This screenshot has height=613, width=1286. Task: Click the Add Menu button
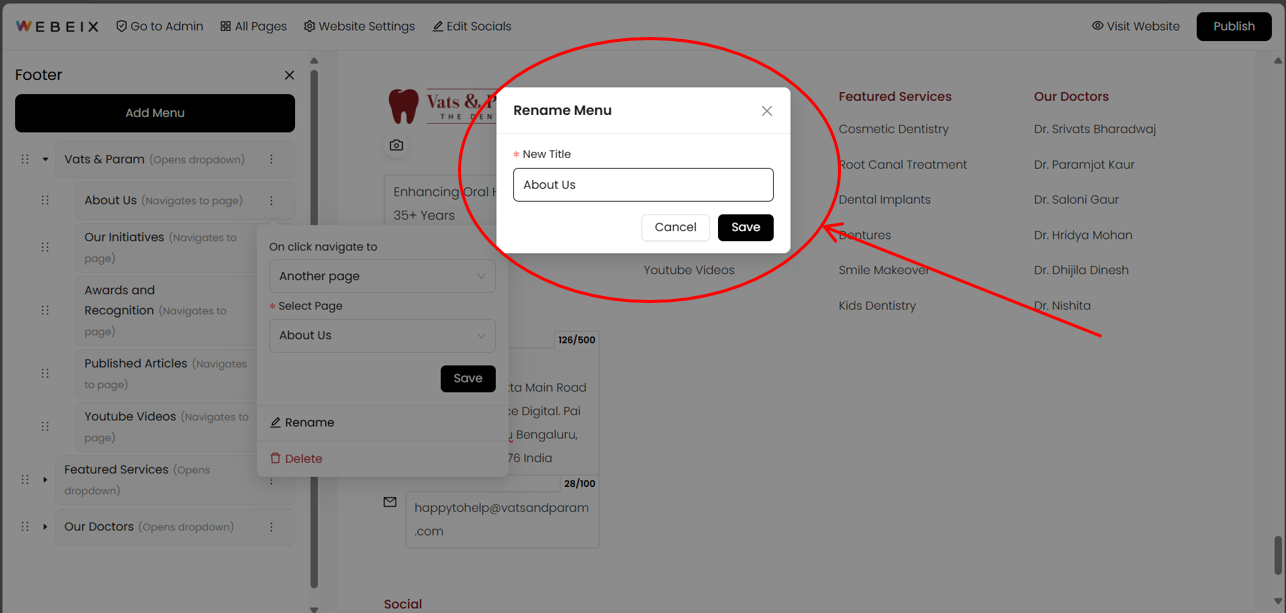pos(155,113)
